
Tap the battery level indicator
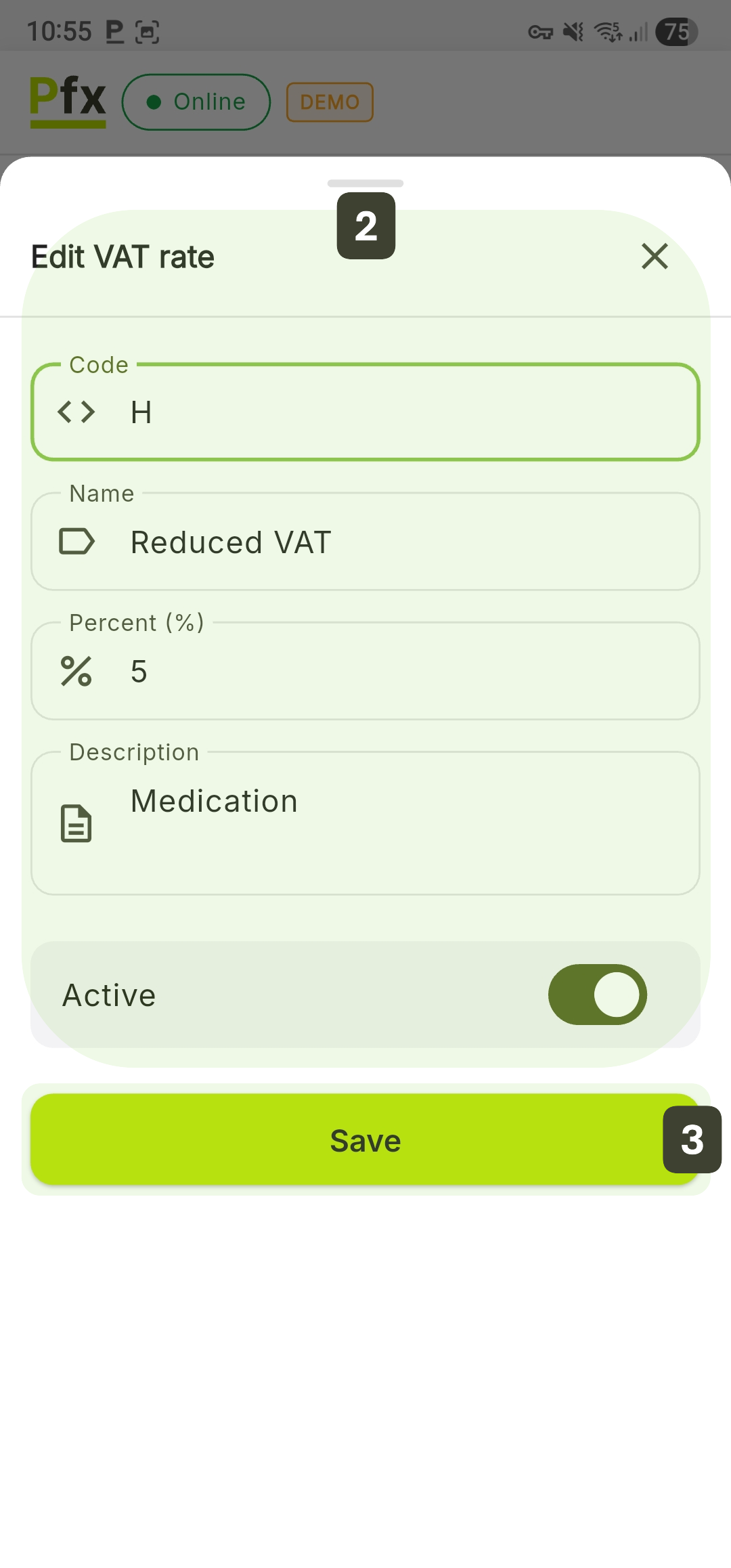tap(676, 32)
